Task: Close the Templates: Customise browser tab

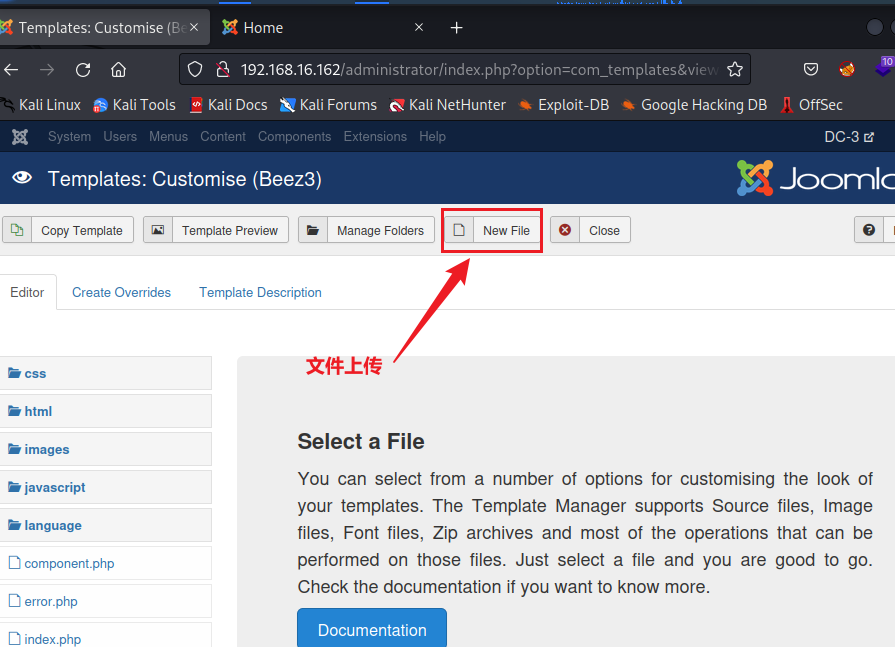Action: pyautogui.click(x=194, y=27)
